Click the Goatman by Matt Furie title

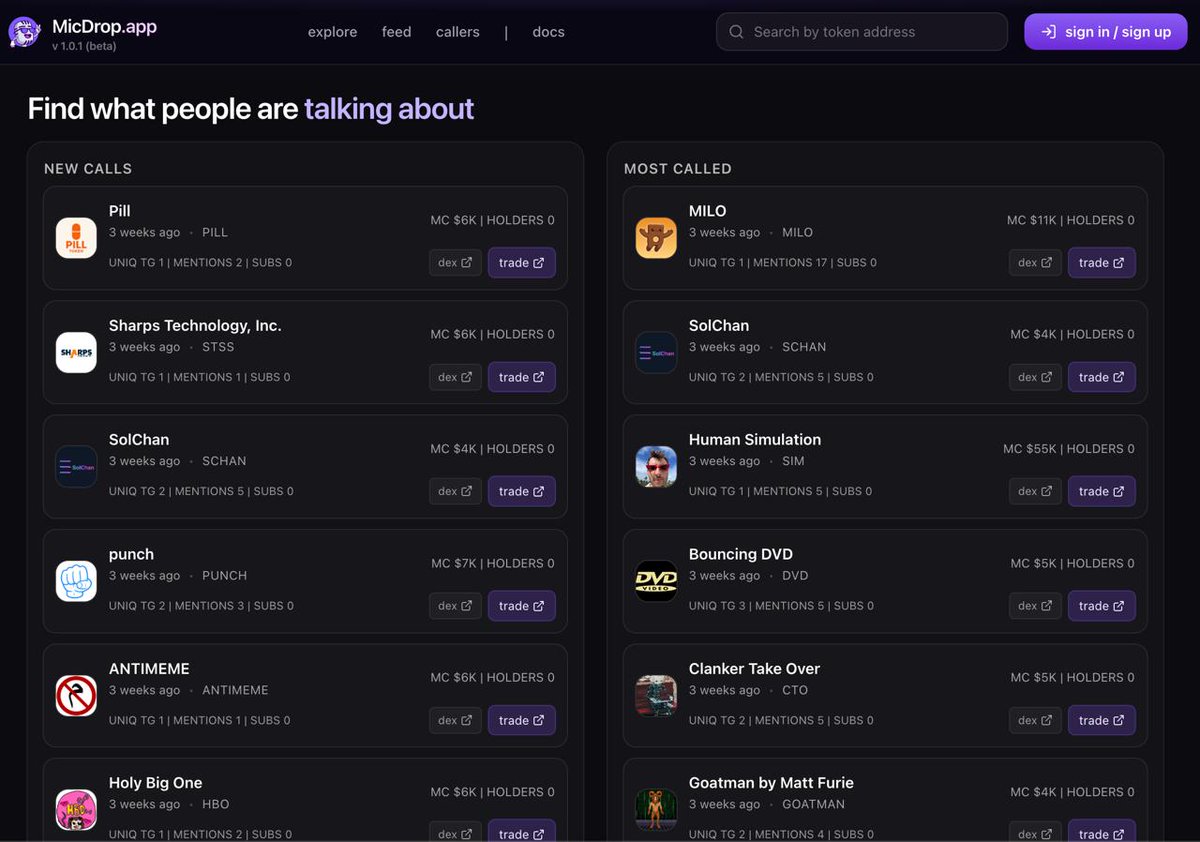point(771,783)
